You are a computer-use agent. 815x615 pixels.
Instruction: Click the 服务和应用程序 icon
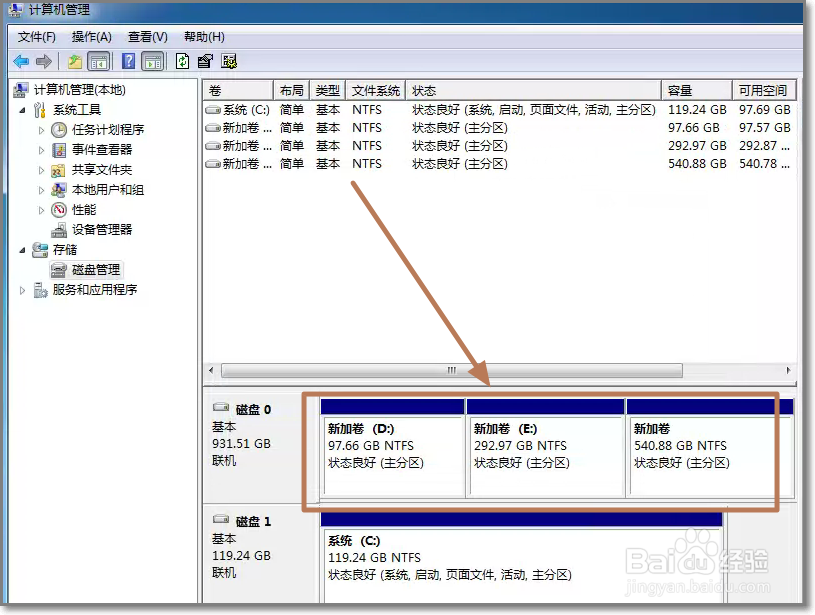click(x=40, y=290)
